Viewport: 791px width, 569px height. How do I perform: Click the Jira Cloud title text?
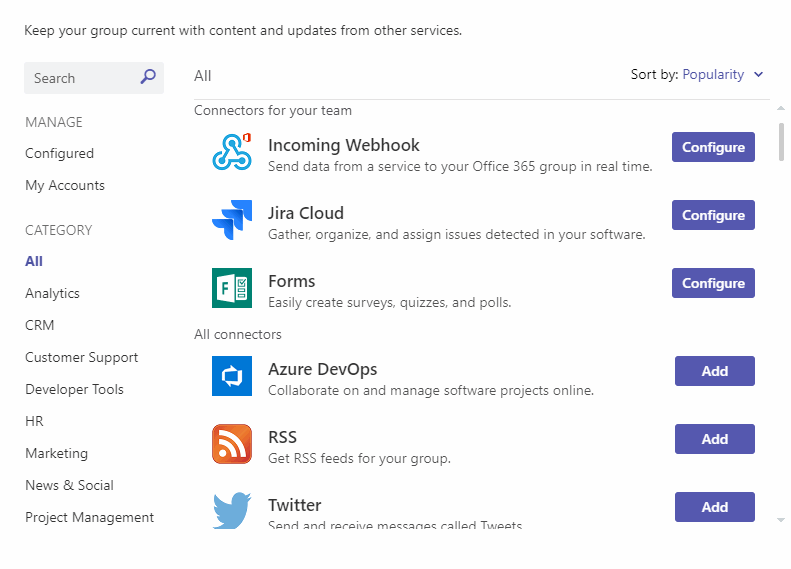click(x=306, y=213)
